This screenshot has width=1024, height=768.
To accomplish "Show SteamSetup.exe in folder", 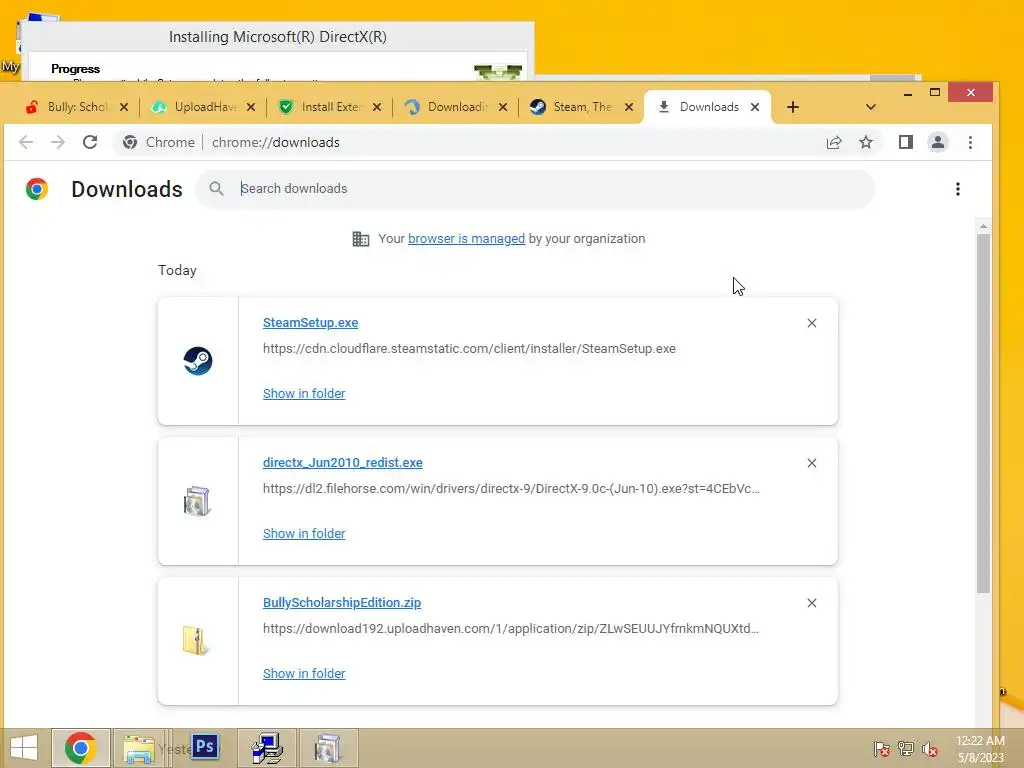I will click(304, 394).
